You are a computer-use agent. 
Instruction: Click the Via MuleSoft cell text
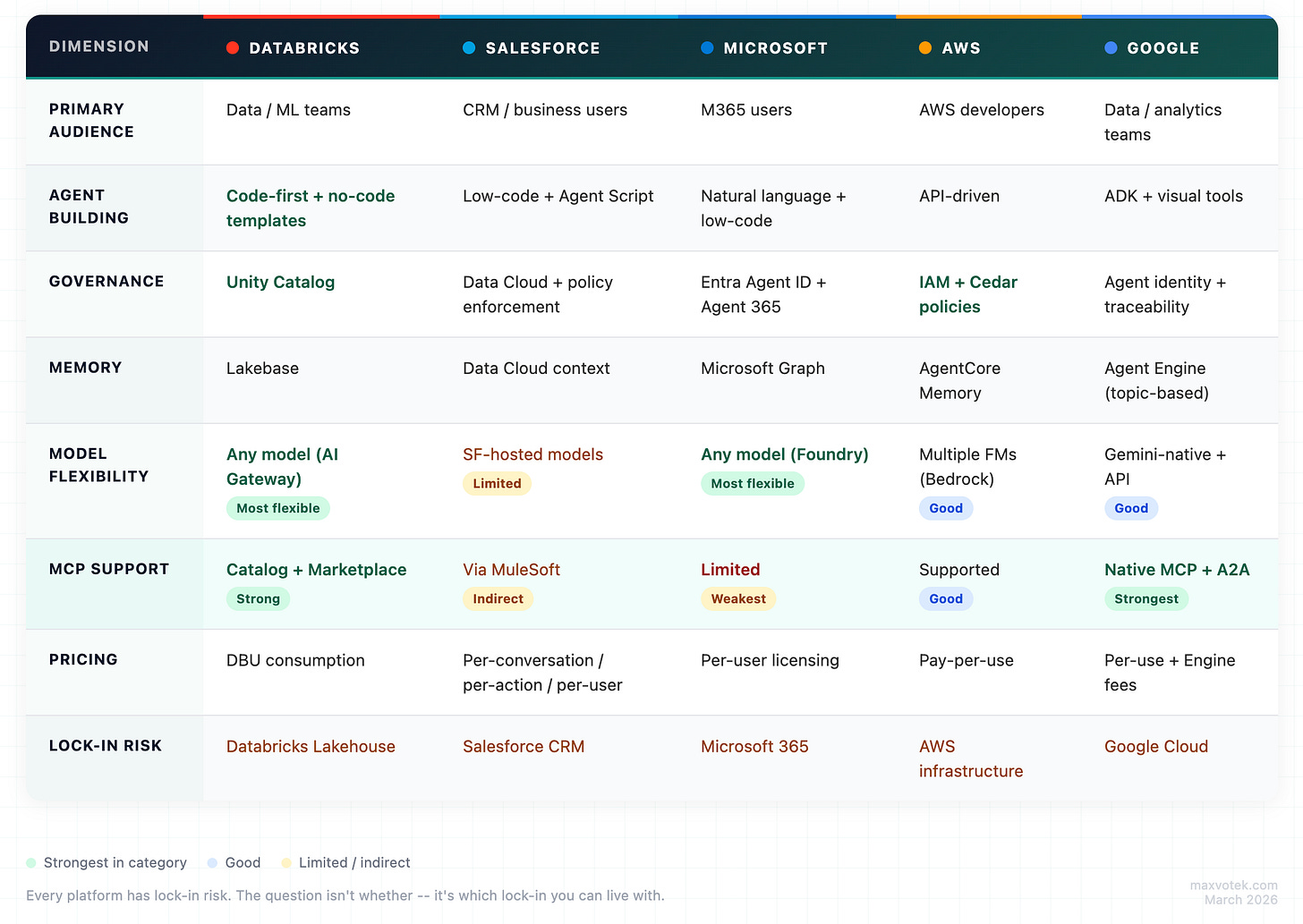tap(511, 570)
